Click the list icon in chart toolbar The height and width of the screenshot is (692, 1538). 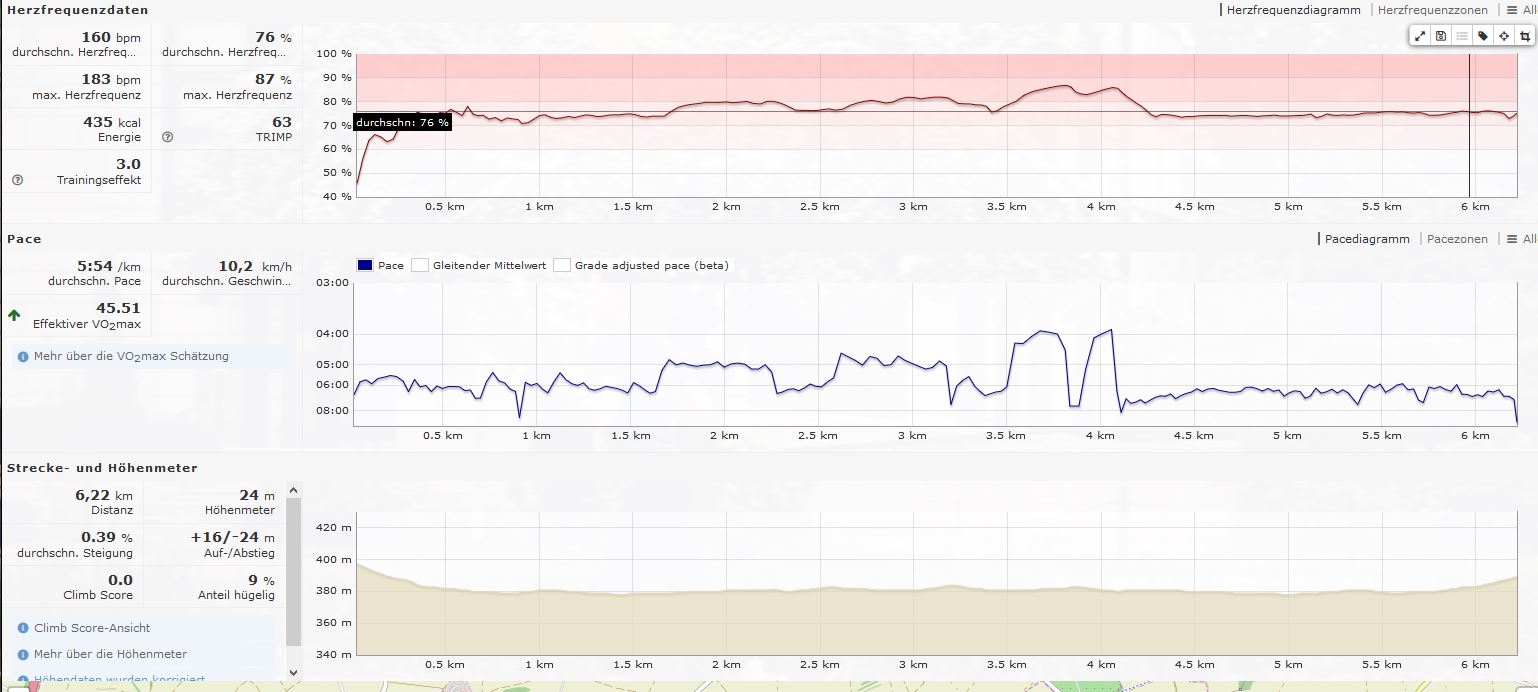[1462, 36]
